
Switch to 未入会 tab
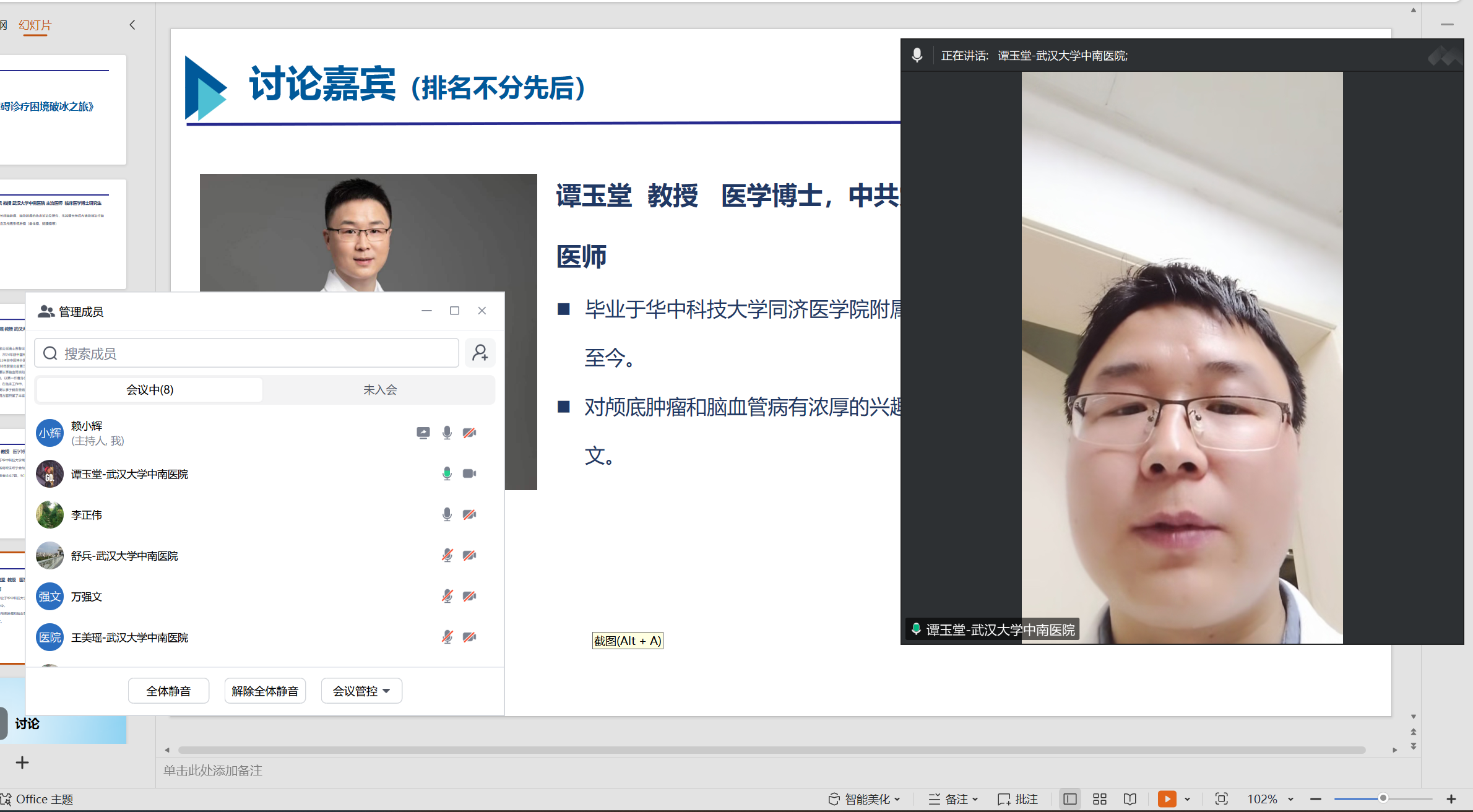tap(379, 390)
